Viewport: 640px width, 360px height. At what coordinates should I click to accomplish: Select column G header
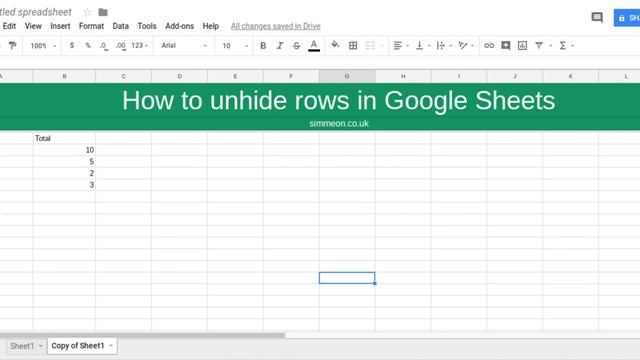tap(347, 76)
